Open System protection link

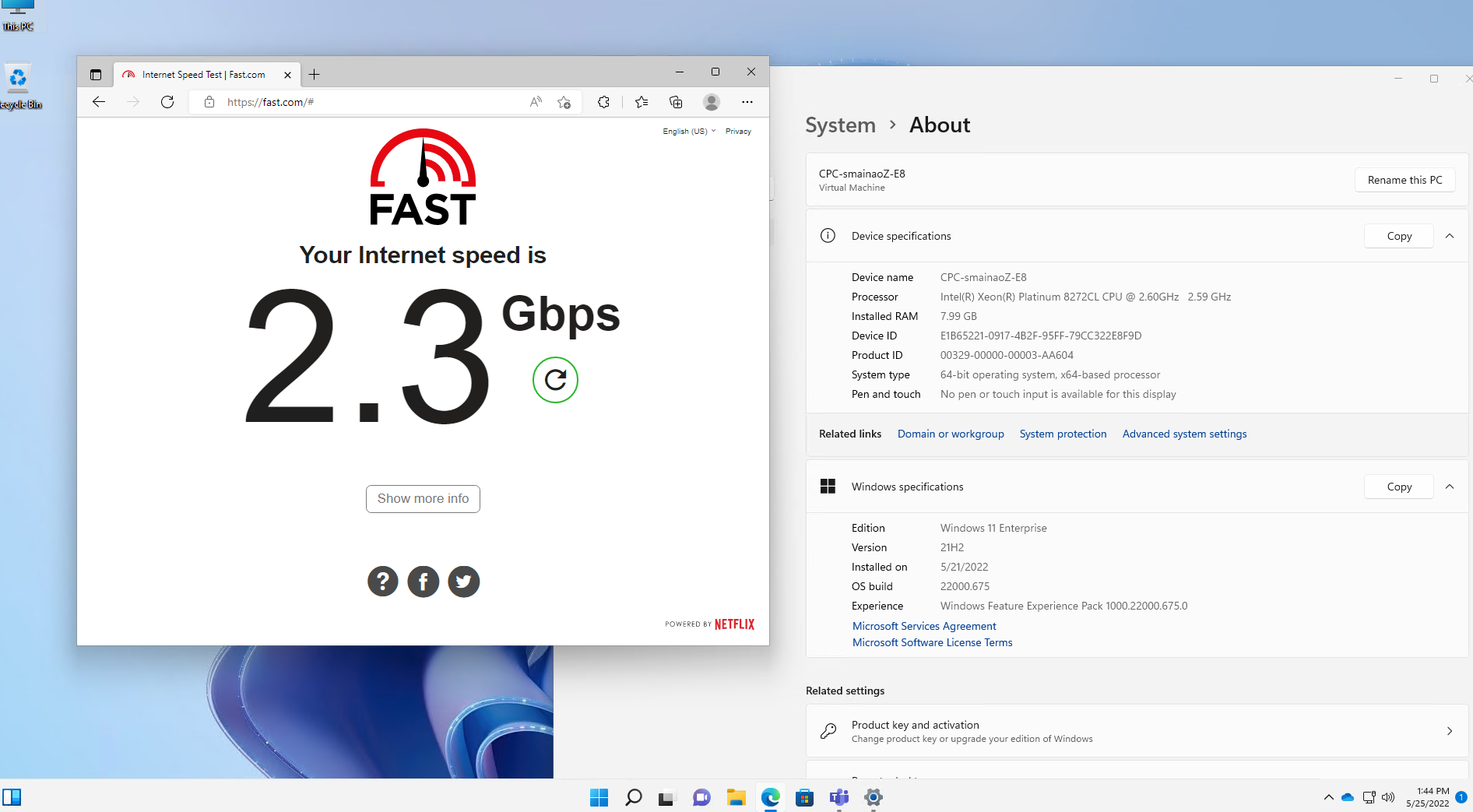pos(1063,434)
